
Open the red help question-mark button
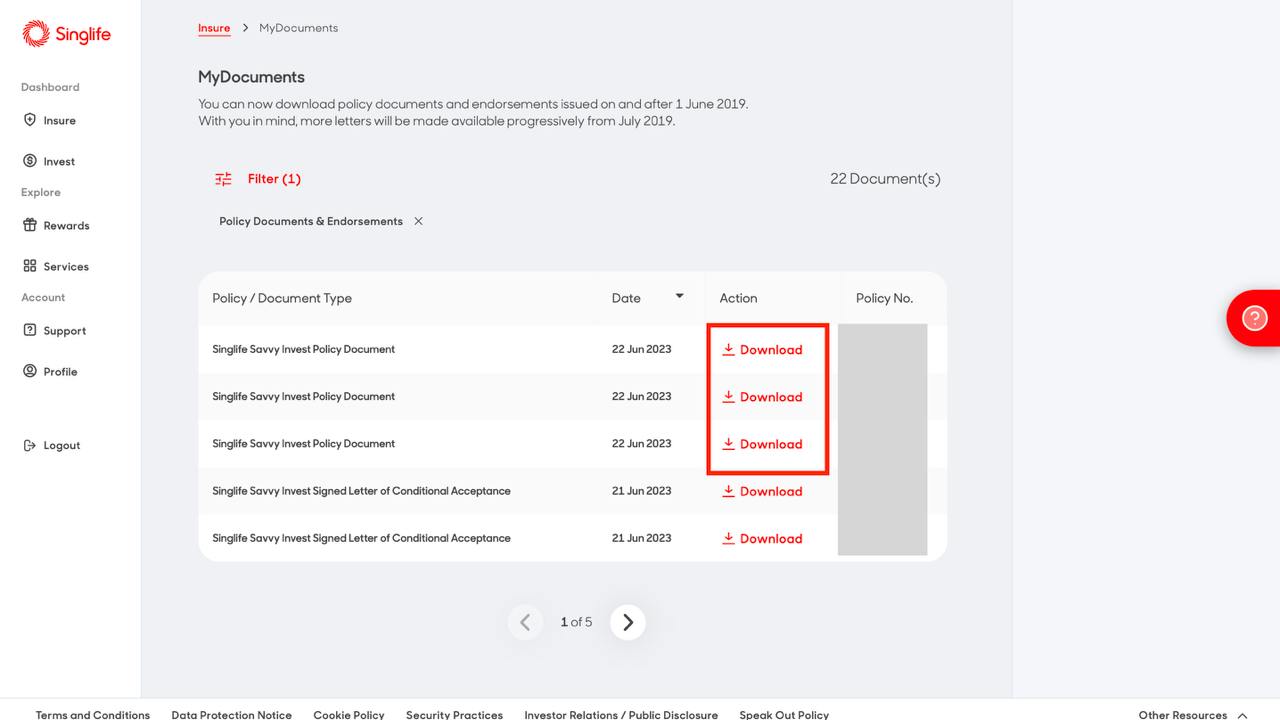coord(1254,318)
